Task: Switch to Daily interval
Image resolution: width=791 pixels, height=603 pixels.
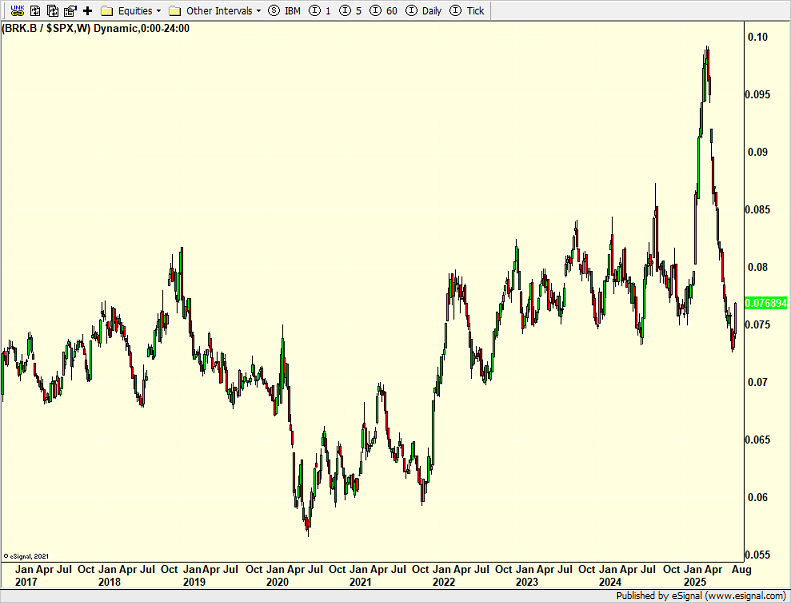Action: [424, 11]
